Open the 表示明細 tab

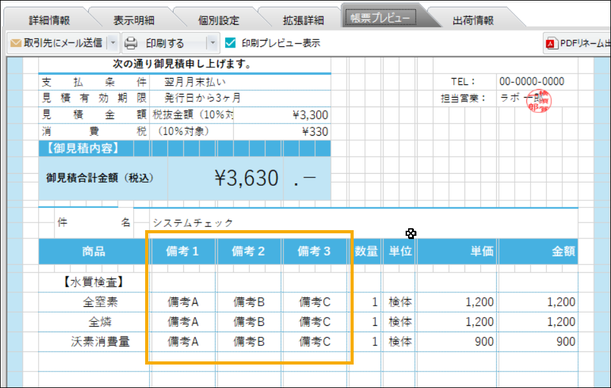(x=134, y=20)
